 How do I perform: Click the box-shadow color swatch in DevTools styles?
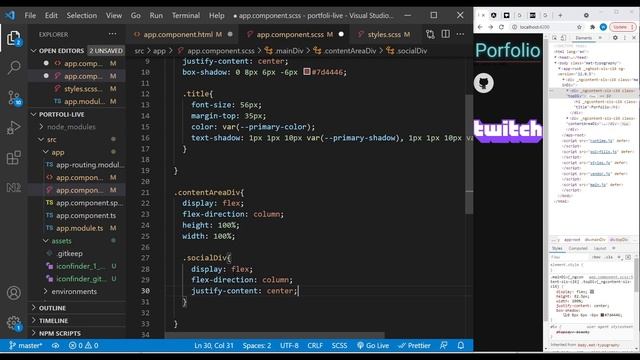pos(603,315)
